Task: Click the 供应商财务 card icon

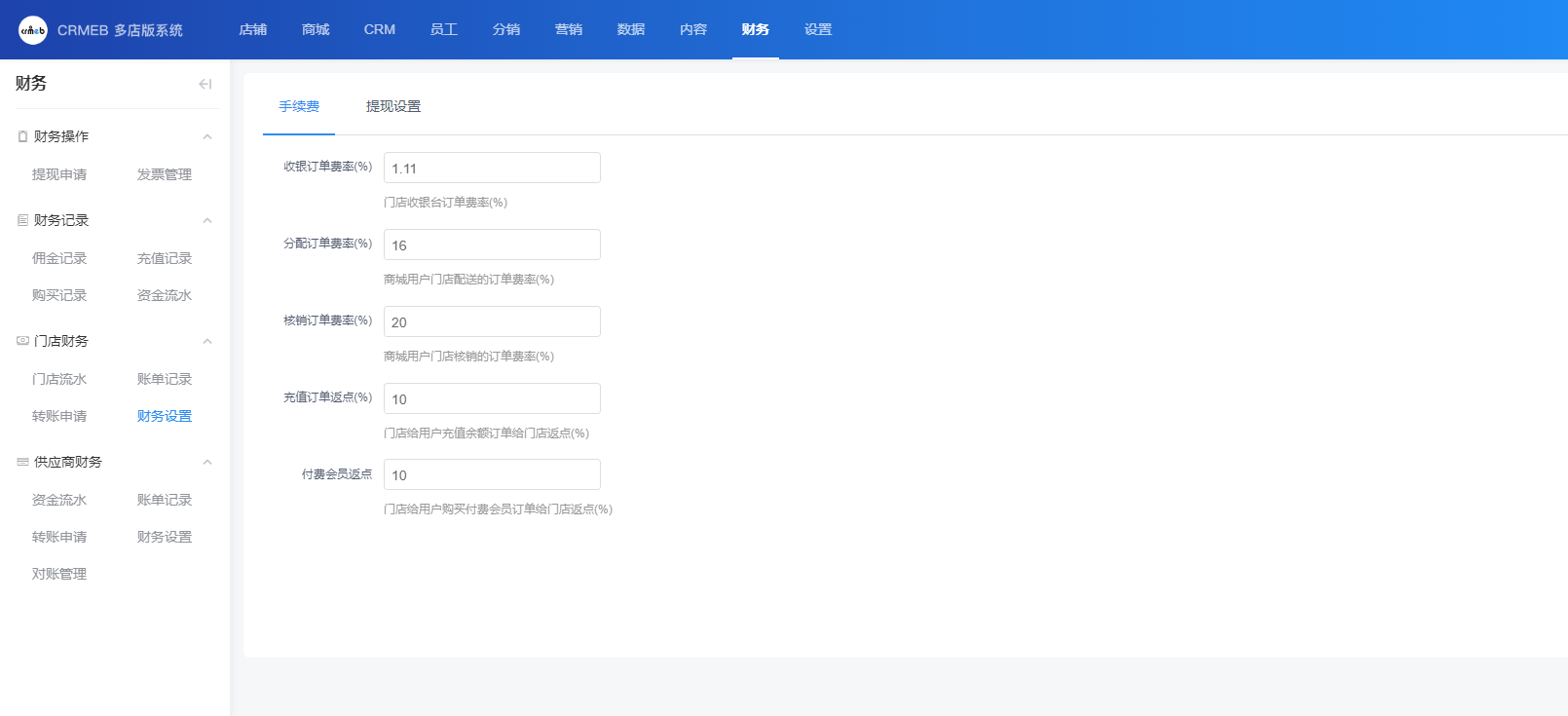Action: (22, 462)
